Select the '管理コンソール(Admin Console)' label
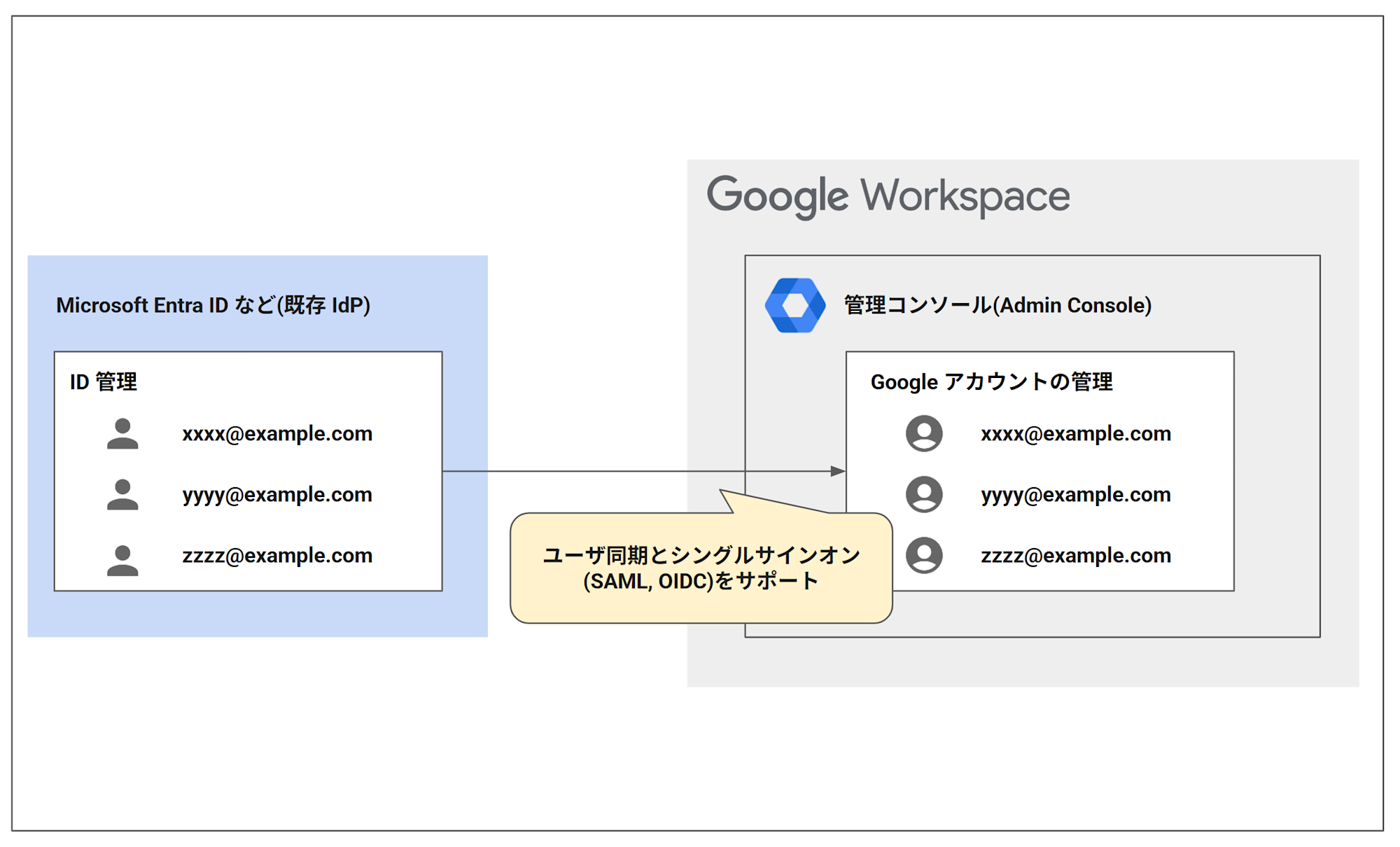The image size is (1400, 847). pos(997,305)
